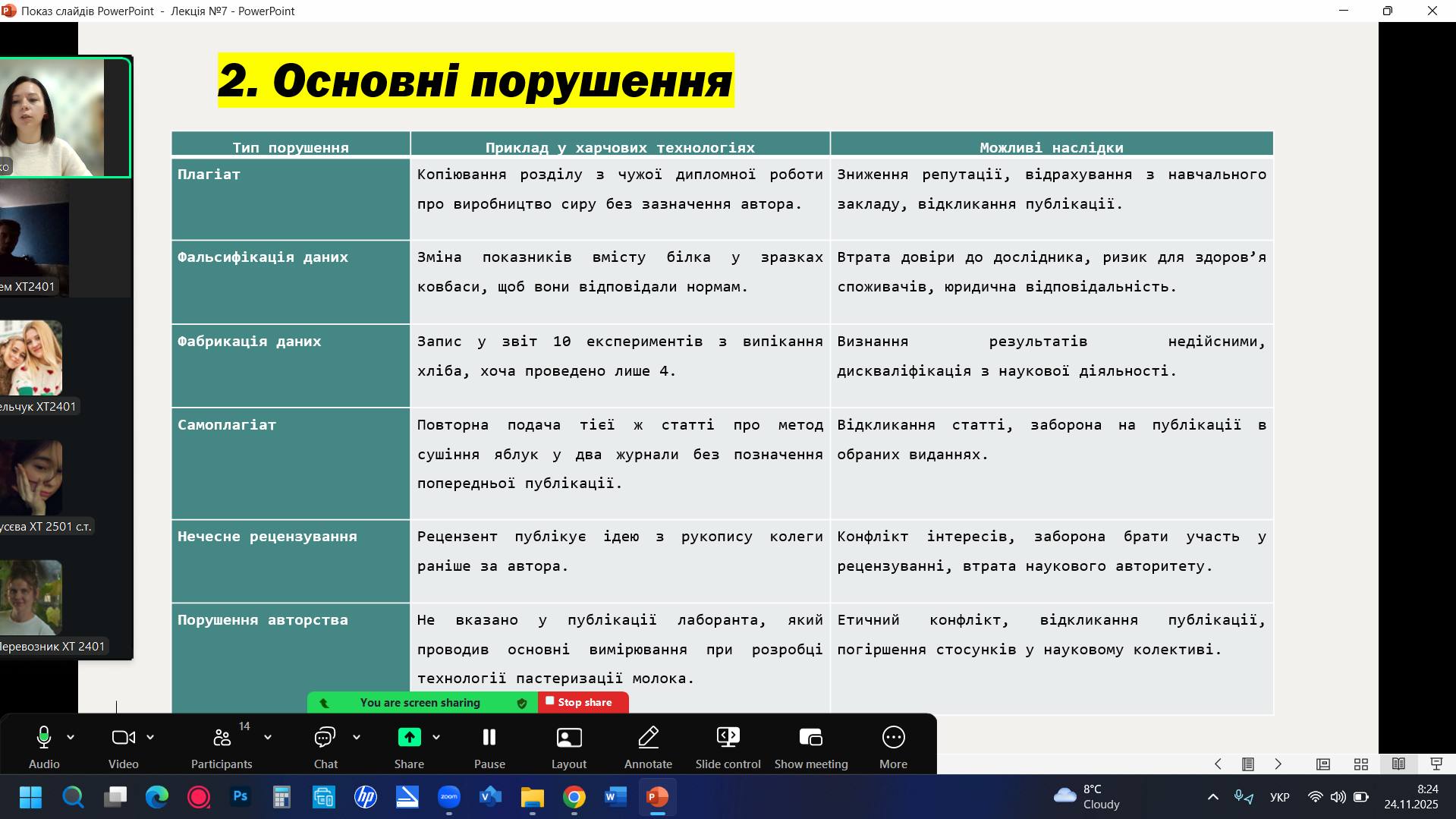The image size is (1456, 819).
Task: Go to the next slide arrow
Action: [x=1278, y=764]
